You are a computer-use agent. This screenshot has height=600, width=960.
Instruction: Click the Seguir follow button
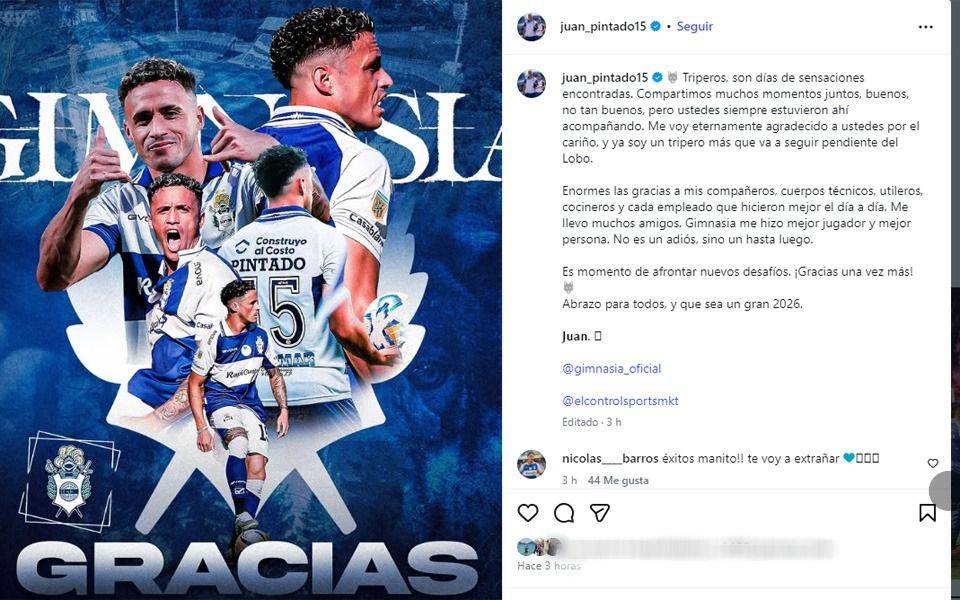[694, 26]
